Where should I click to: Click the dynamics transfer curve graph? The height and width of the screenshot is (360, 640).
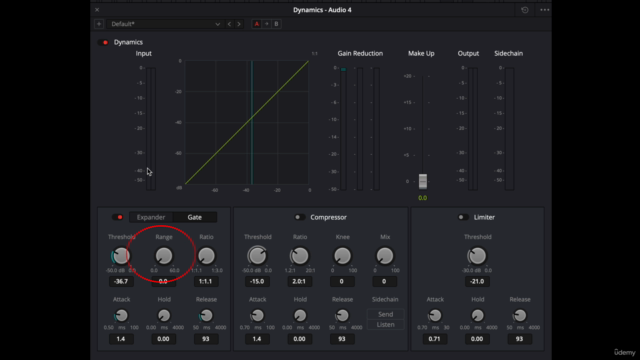pyautogui.click(x=247, y=122)
